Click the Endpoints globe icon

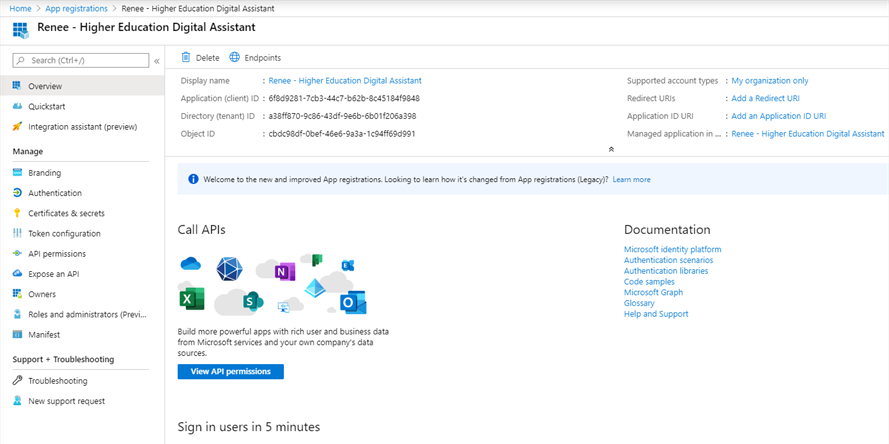pos(234,57)
